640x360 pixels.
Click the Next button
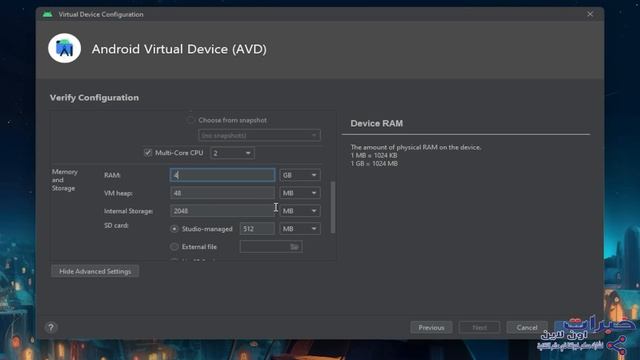point(479,327)
